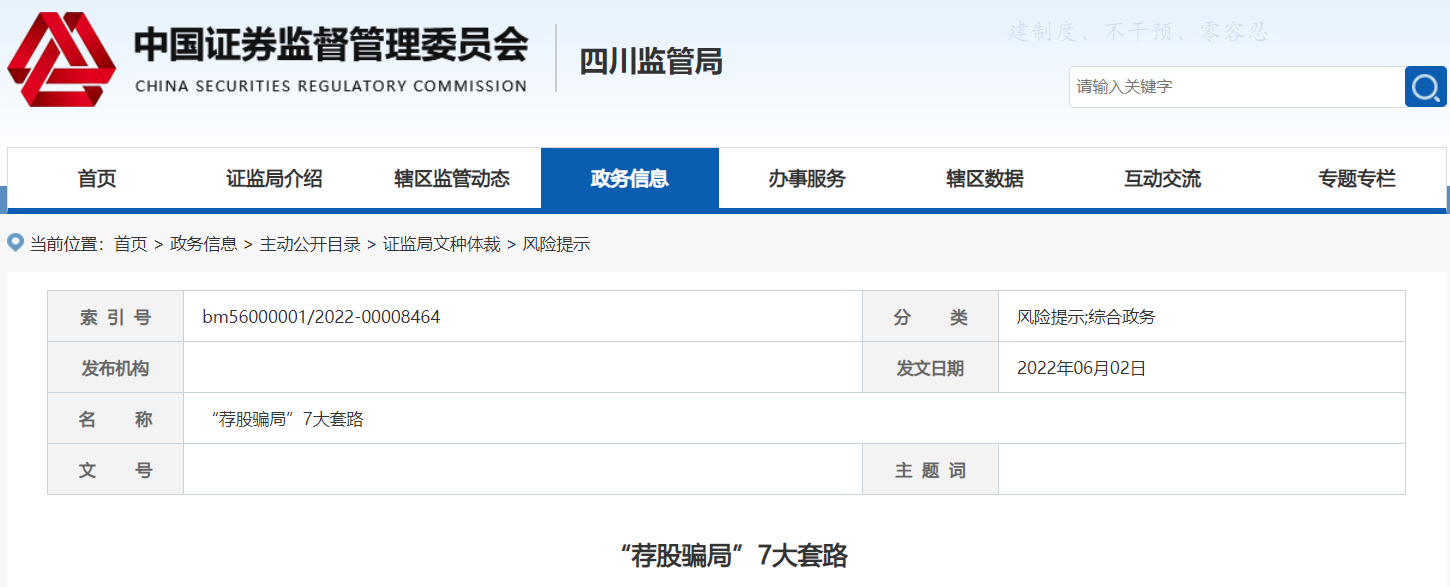This screenshot has height=587, width=1450.
Task: Open 证监局文种体裁 breadcrumb link
Action: click(442, 244)
